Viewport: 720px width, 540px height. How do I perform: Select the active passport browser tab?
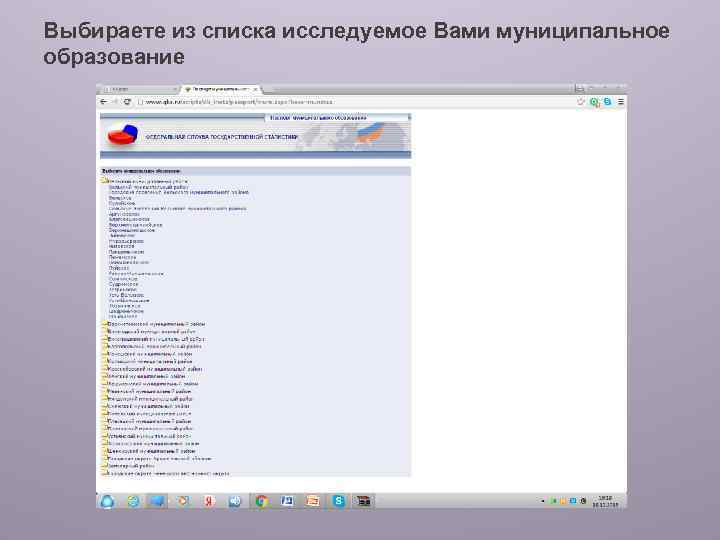tap(219, 89)
